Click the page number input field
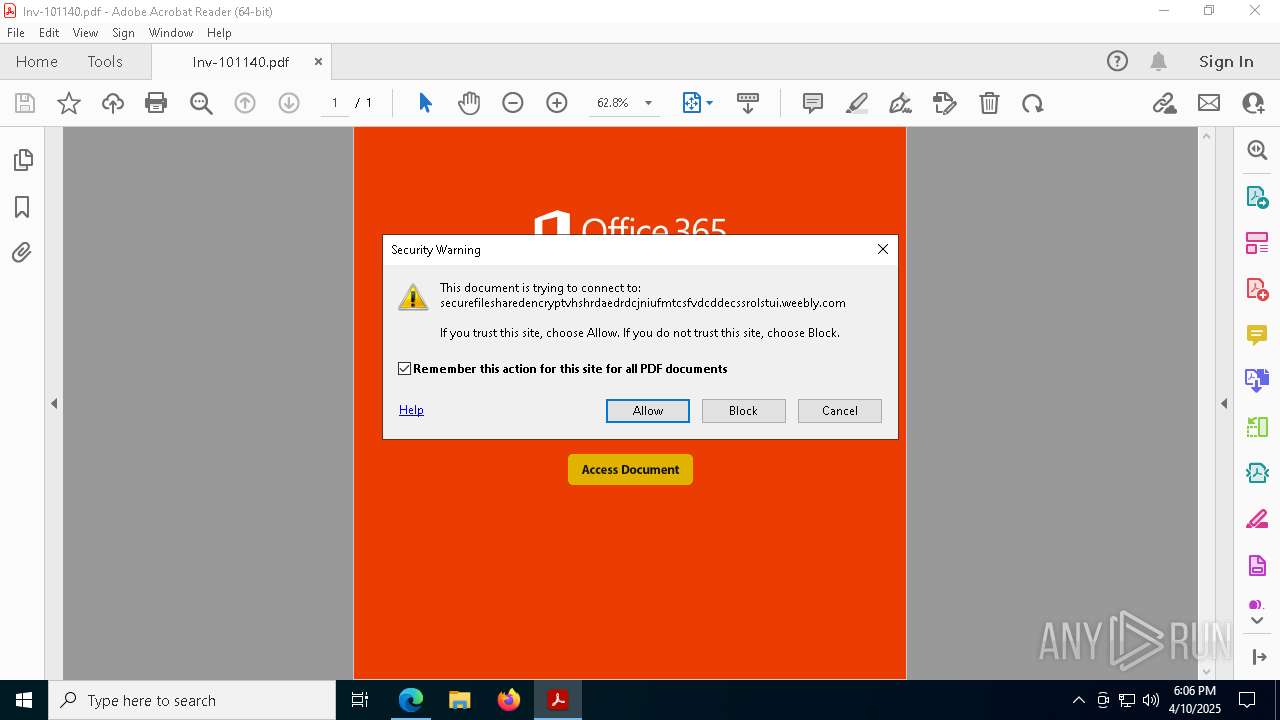 (x=334, y=103)
